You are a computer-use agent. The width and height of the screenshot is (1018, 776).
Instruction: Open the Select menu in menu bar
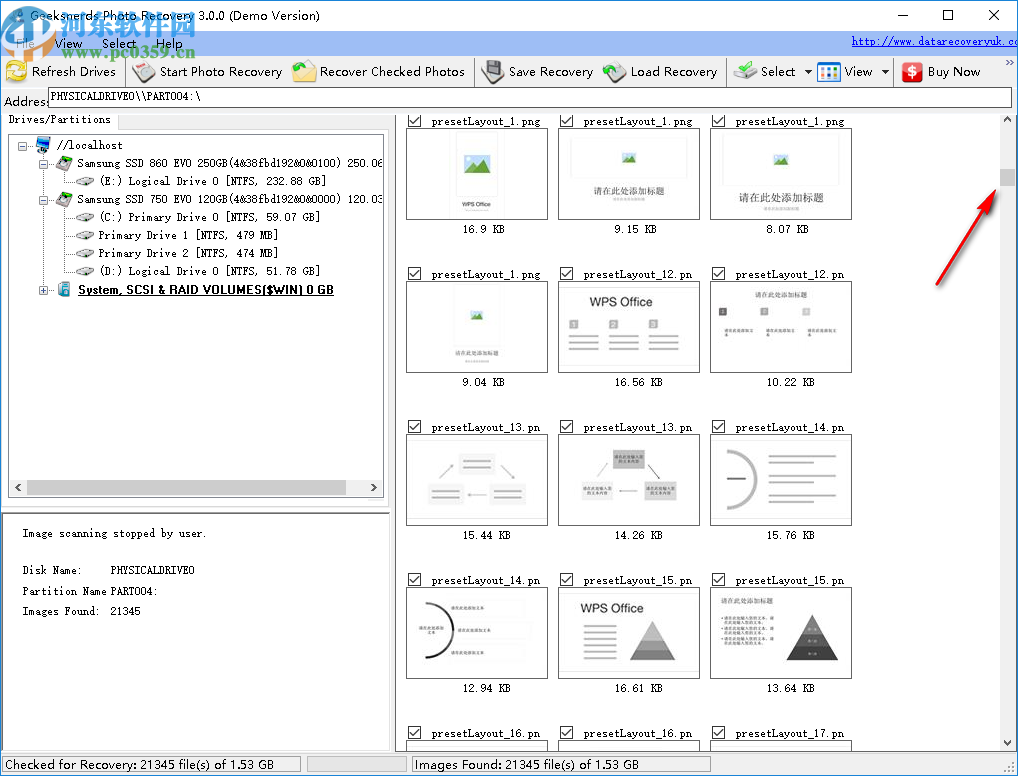[119, 44]
